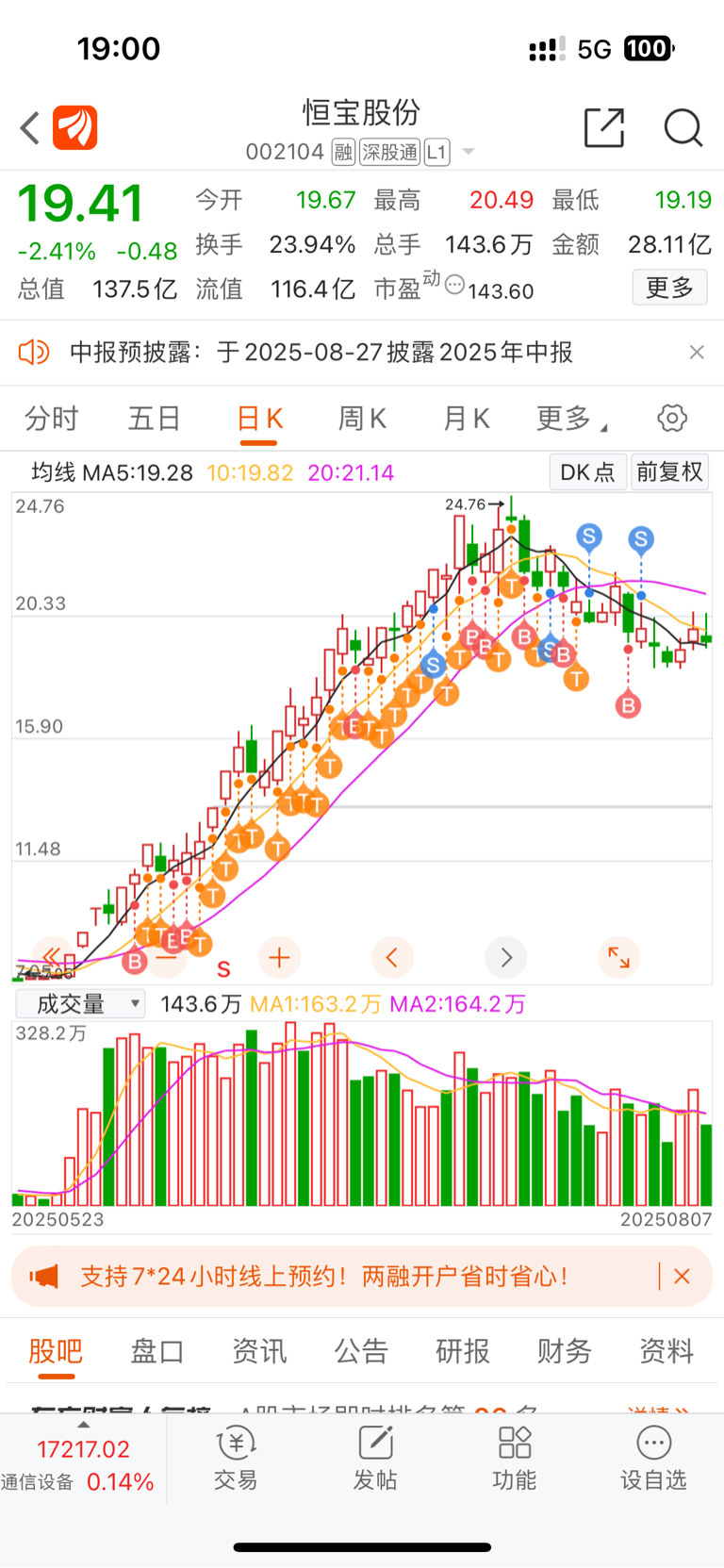Tap the 恒宝股份 stock name
This screenshot has height=1568, width=724.
(x=362, y=113)
